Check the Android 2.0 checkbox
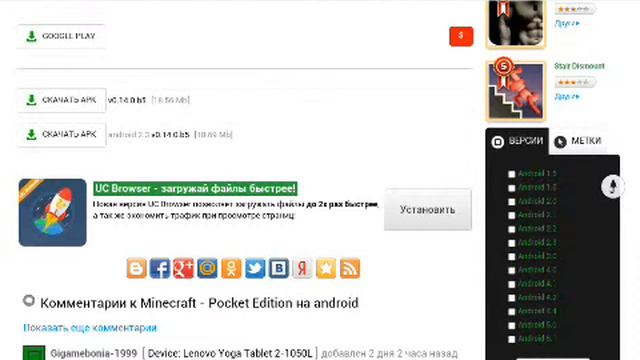This screenshot has width=640, height=360. click(511, 202)
